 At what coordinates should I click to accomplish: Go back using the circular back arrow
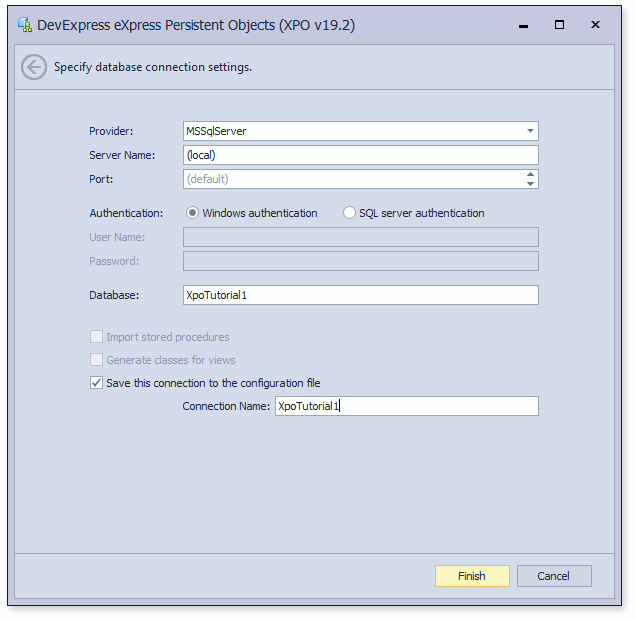click(x=34, y=67)
